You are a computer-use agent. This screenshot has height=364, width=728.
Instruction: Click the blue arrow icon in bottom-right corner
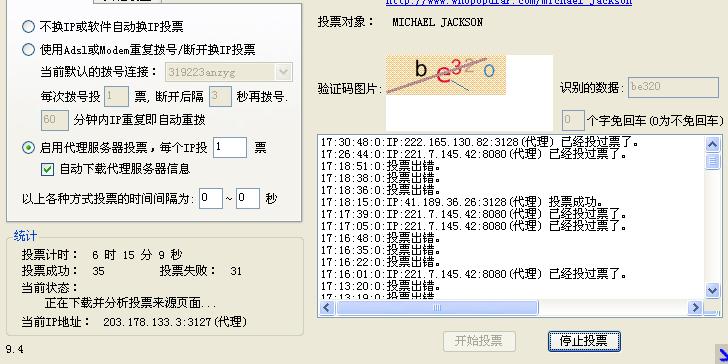pos(721,354)
